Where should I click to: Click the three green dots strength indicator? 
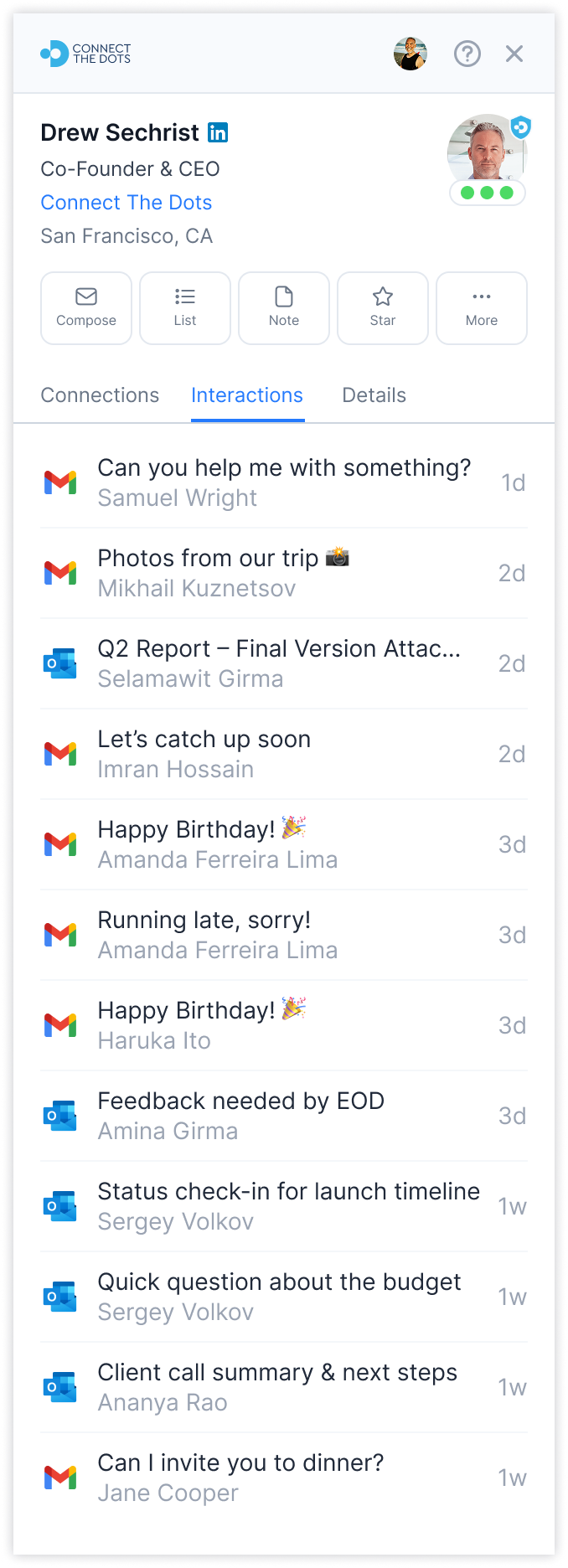pyautogui.click(x=487, y=193)
